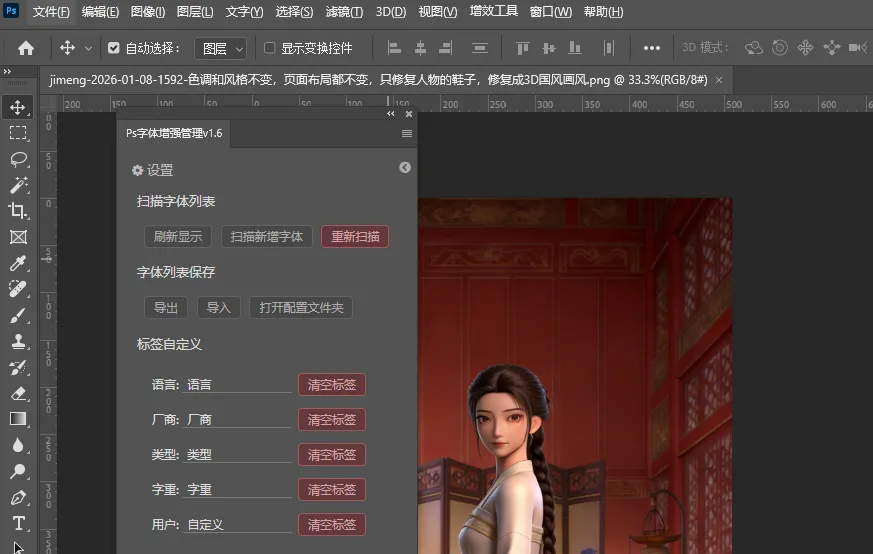This screenshot has width=873, height=554.
Task: Select the Brush tool
Action: [x=18, y=315]
